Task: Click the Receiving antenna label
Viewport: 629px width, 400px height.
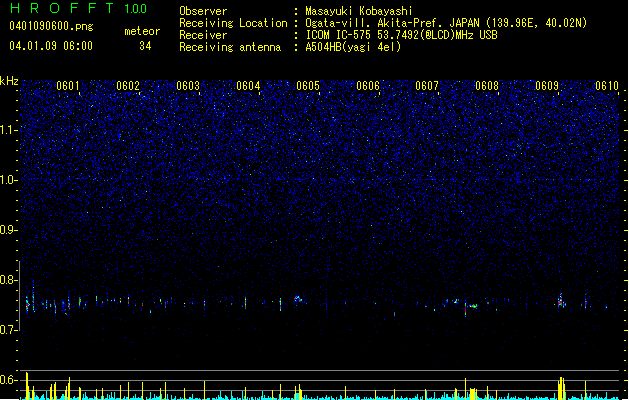Action: (x=230, y=47)
